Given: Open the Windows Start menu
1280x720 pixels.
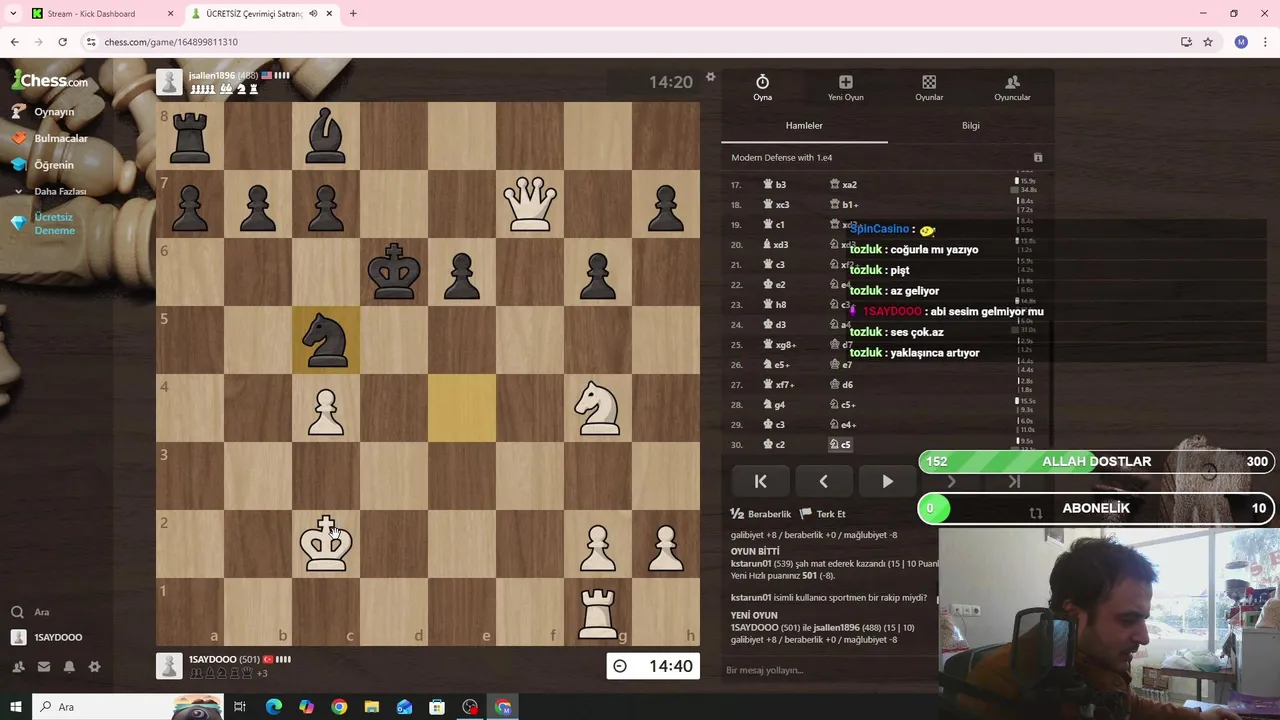Looking at the screenshot, I should (x=16, y=707).
